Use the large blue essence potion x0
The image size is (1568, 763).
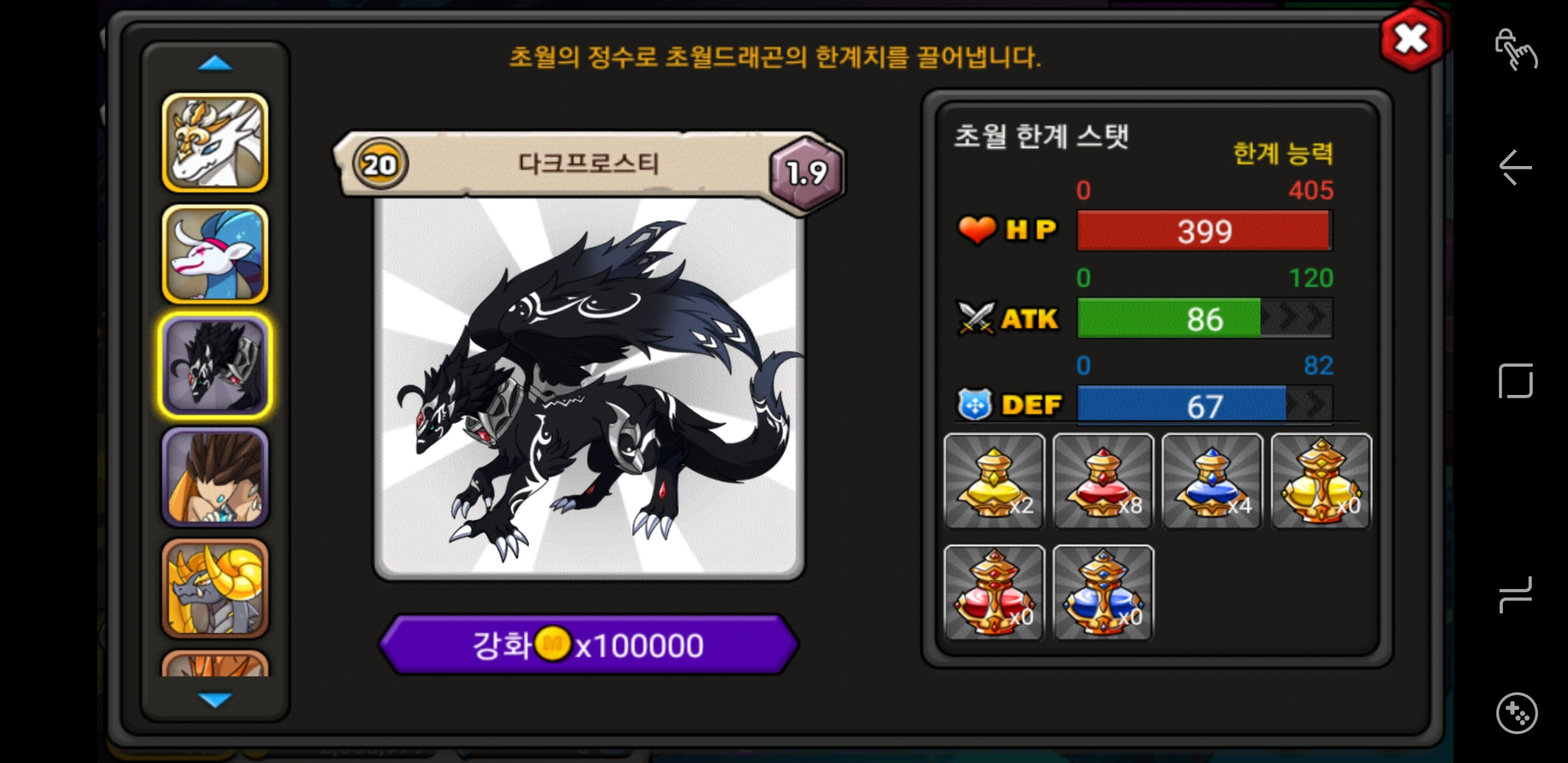click(1103, 593)
